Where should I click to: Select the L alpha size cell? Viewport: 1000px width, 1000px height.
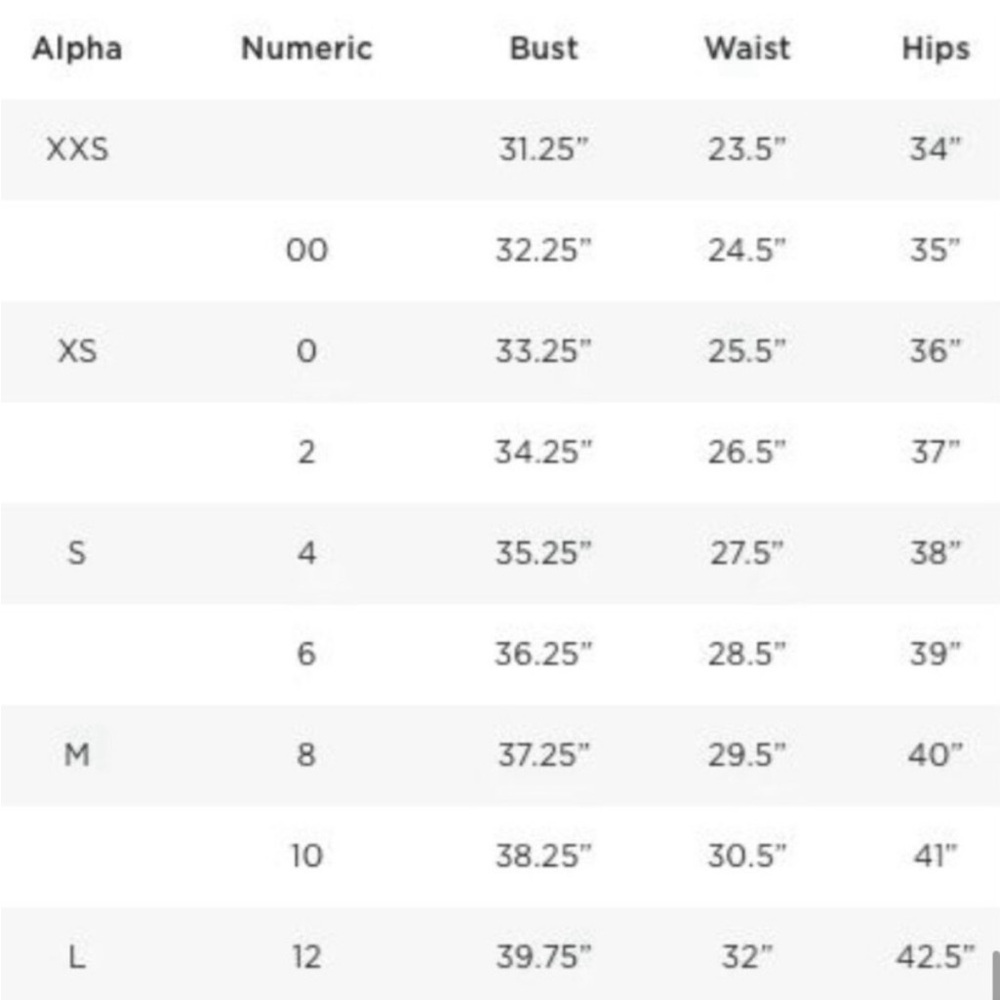point(77,957)
